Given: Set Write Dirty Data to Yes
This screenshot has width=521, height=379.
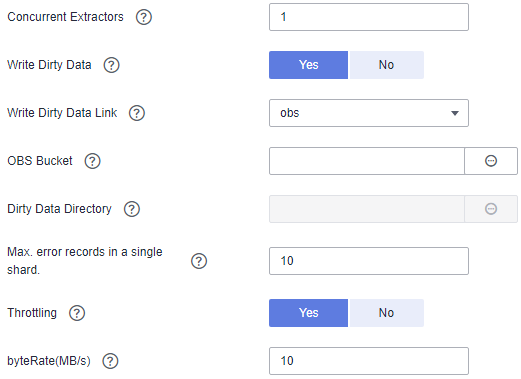Looking at the screenshot, I should (x=308, y=65).
